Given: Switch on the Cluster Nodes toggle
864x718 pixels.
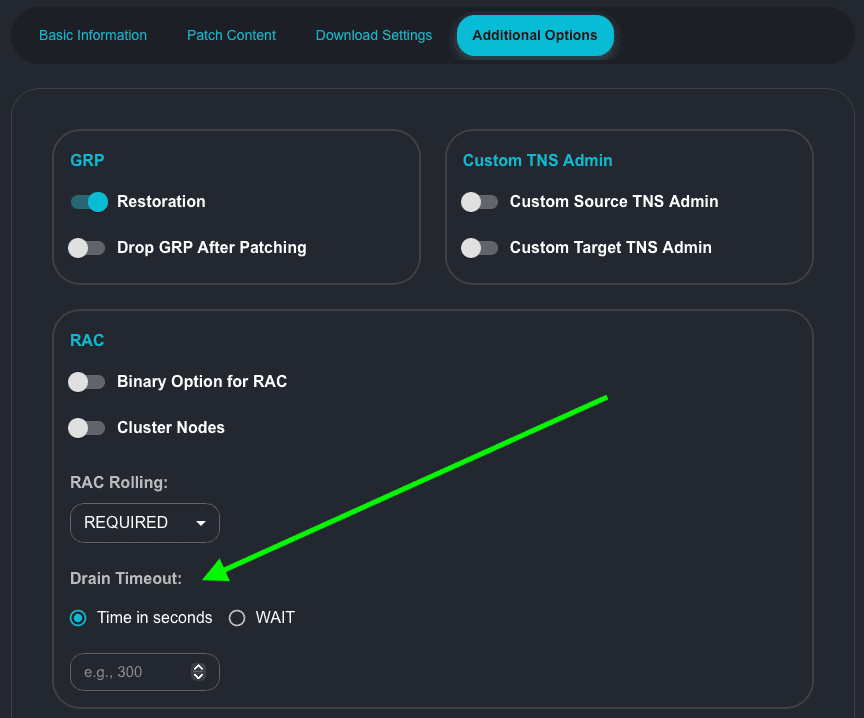Looking at the screenshot, I should [87, 428].
